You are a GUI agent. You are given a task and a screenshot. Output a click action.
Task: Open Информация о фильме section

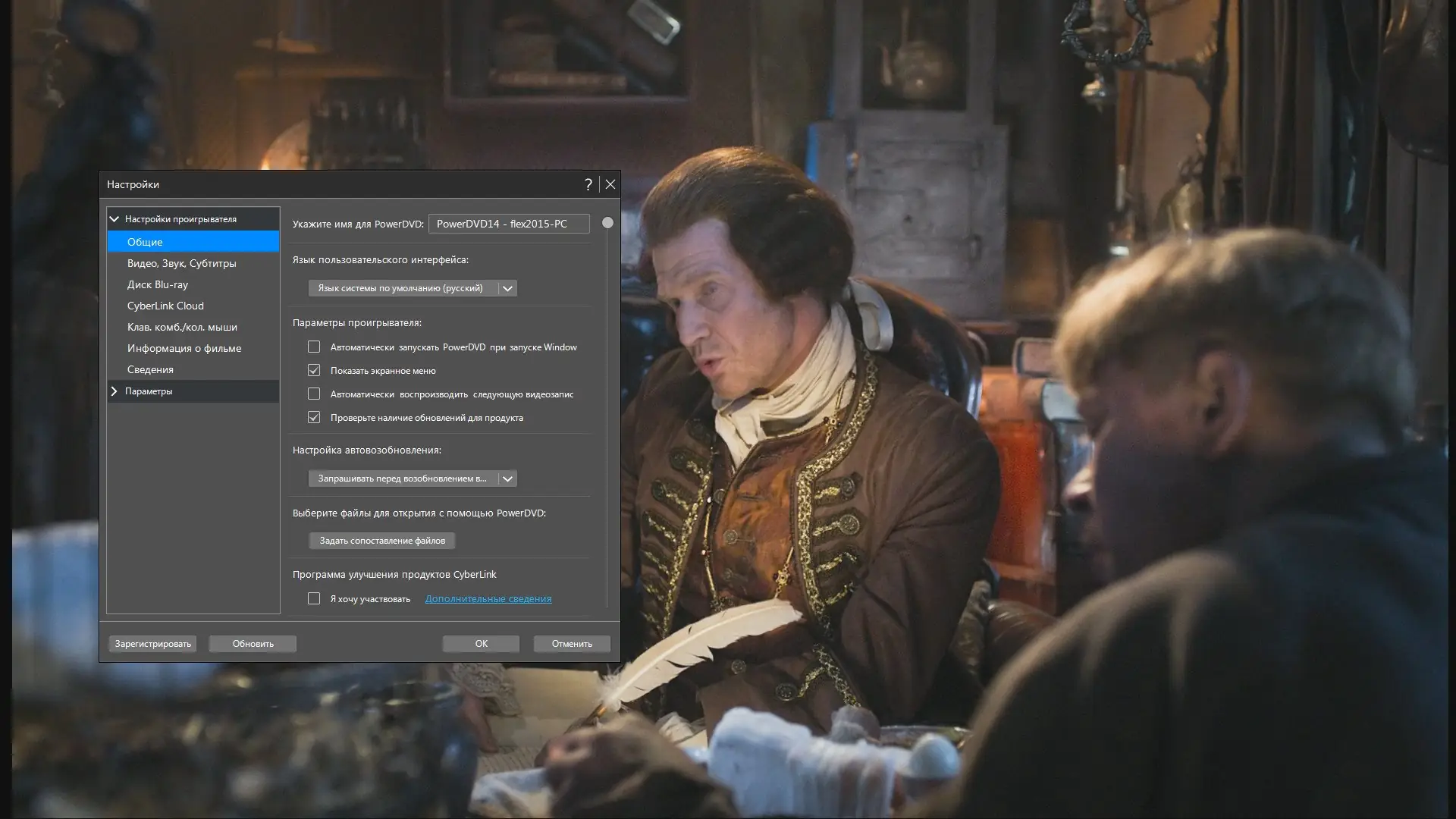pyautogui.click(x=184, y=348)
